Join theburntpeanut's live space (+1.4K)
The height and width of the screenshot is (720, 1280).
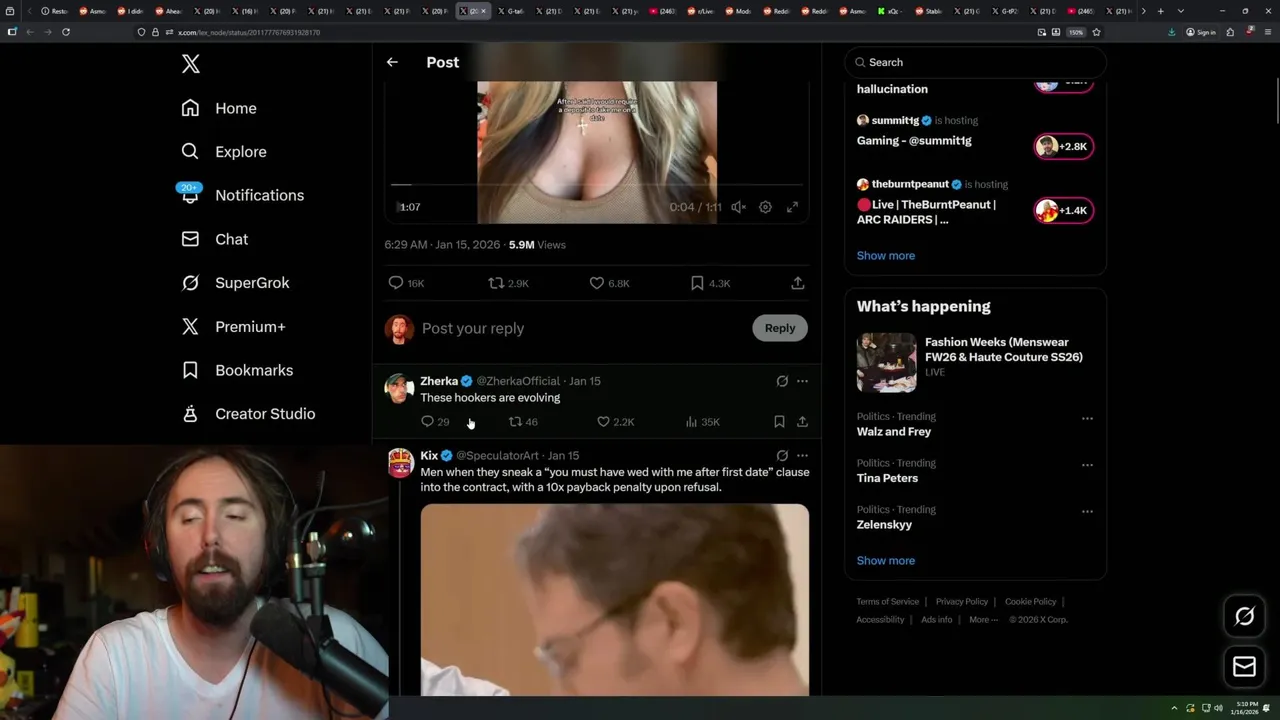(x=1063, y=210)
